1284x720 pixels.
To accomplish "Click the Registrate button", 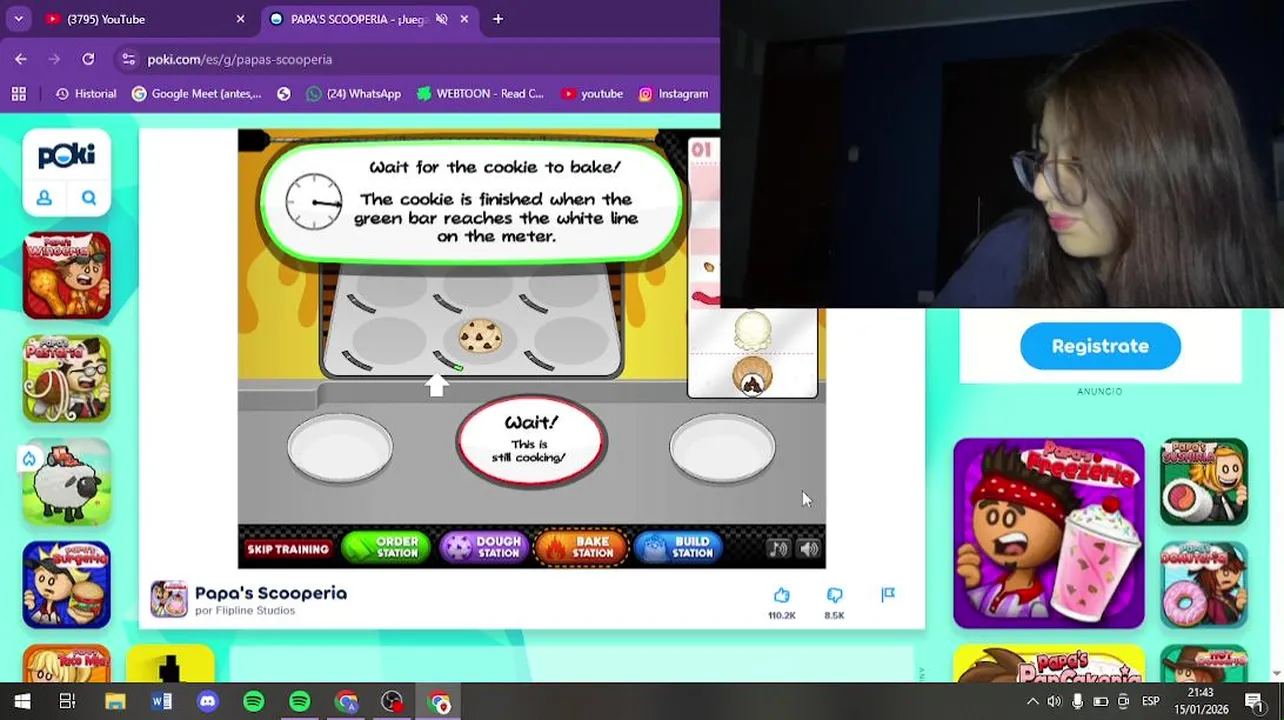I will pyautogui.click(x=1100, y=346).
